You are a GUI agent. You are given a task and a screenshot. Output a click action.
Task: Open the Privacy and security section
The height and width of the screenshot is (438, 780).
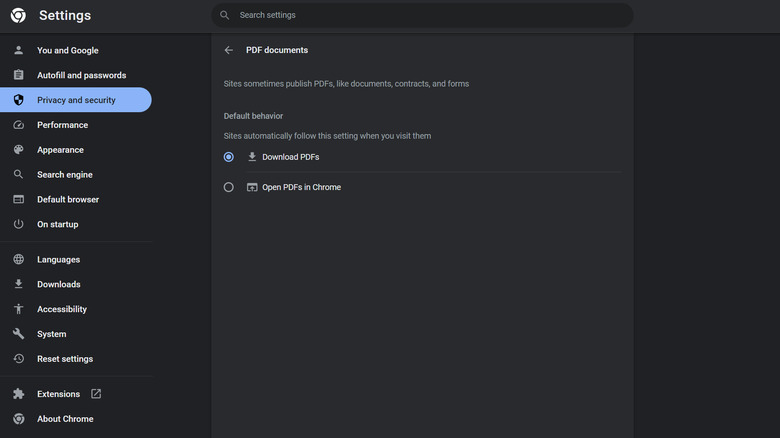tap(76, 100)
